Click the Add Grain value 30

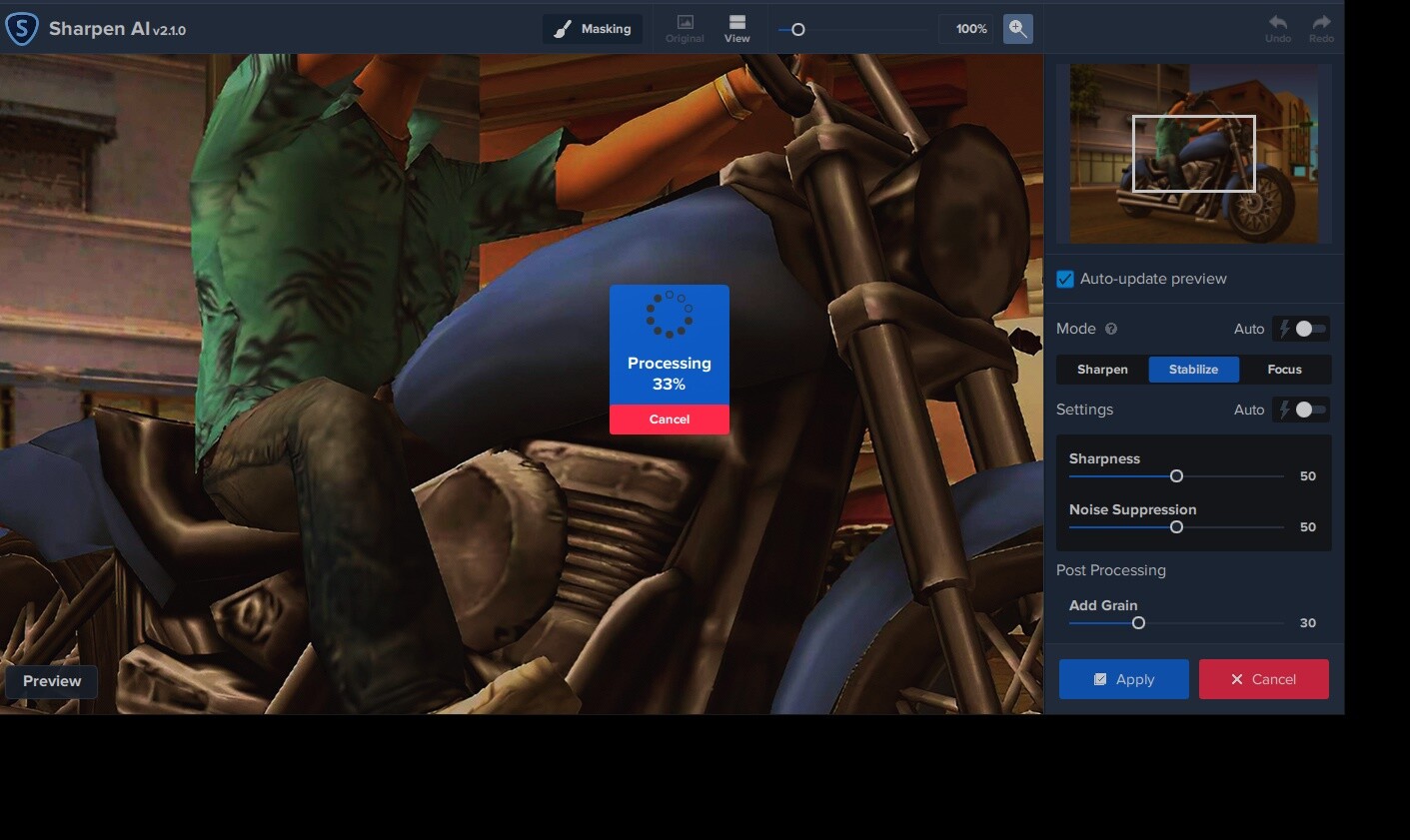(x=1307, y=623)
